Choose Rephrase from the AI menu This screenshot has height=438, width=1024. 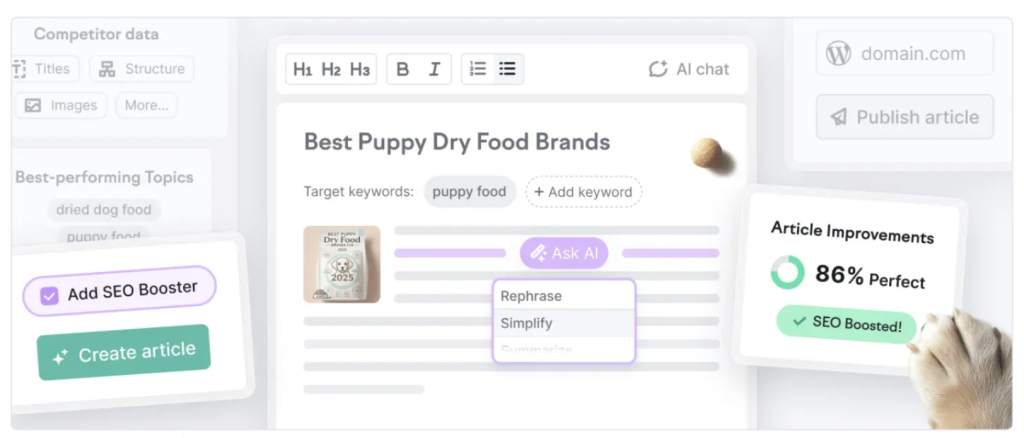tap(564, 296)
